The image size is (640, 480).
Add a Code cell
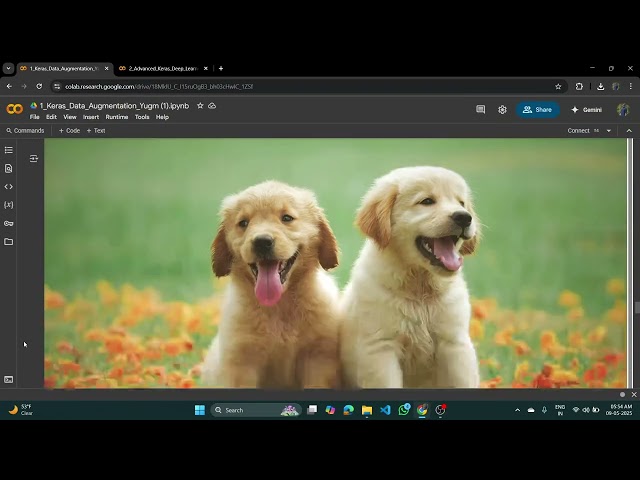pyautogui.click(x=69, y=131)
